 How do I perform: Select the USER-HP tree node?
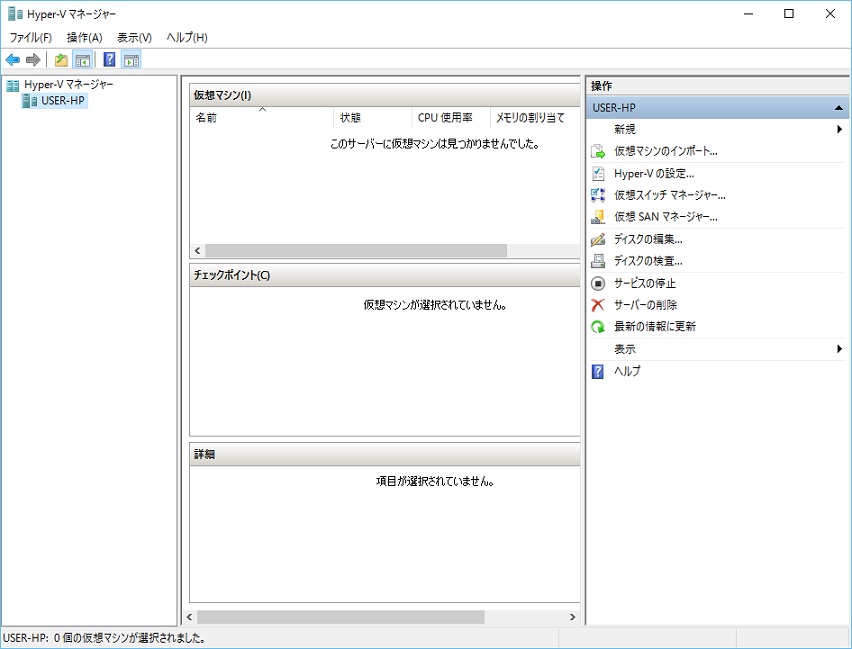pos(63,101)
